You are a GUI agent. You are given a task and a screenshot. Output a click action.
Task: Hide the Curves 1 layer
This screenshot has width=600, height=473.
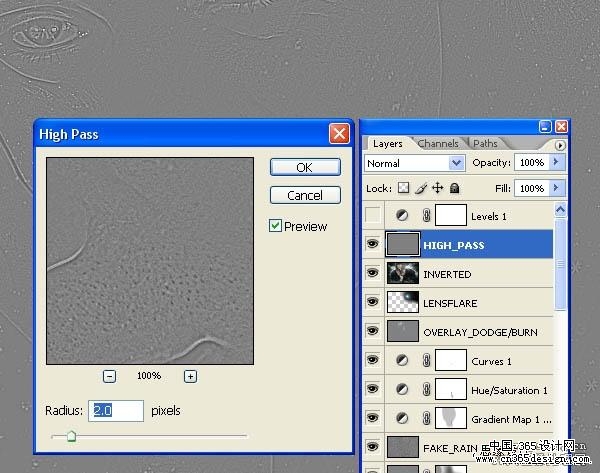(373, 360)
